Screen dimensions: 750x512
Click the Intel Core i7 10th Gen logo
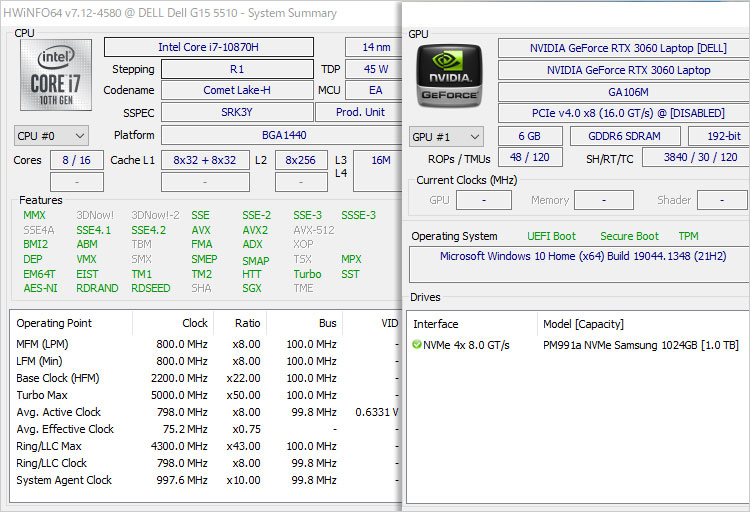tap(55, 75)
